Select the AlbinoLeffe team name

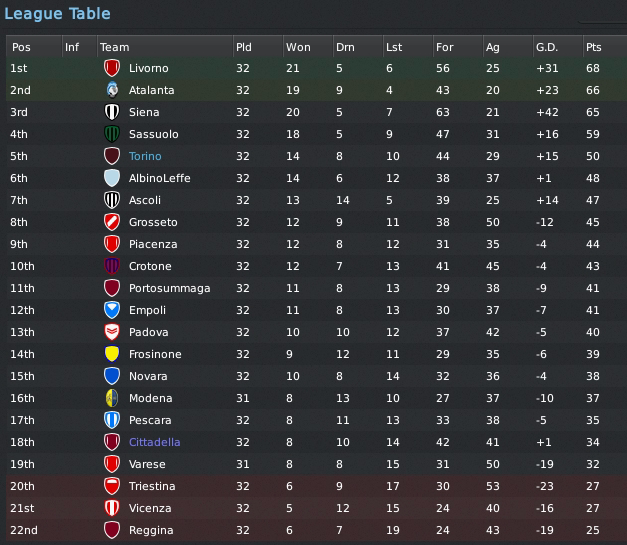[x=160, y=178]
